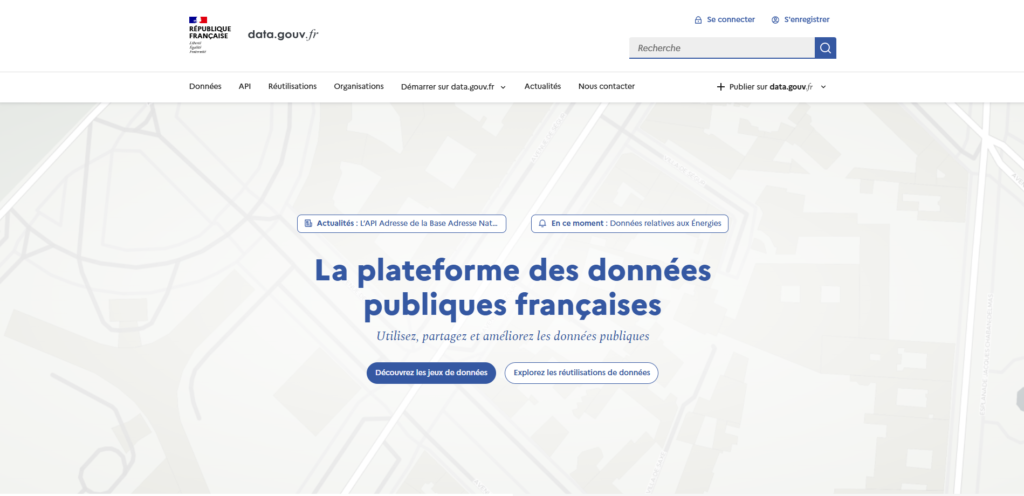1024x496 pixels.
Task: Click the magnifier search button
Action: (825, 48)
